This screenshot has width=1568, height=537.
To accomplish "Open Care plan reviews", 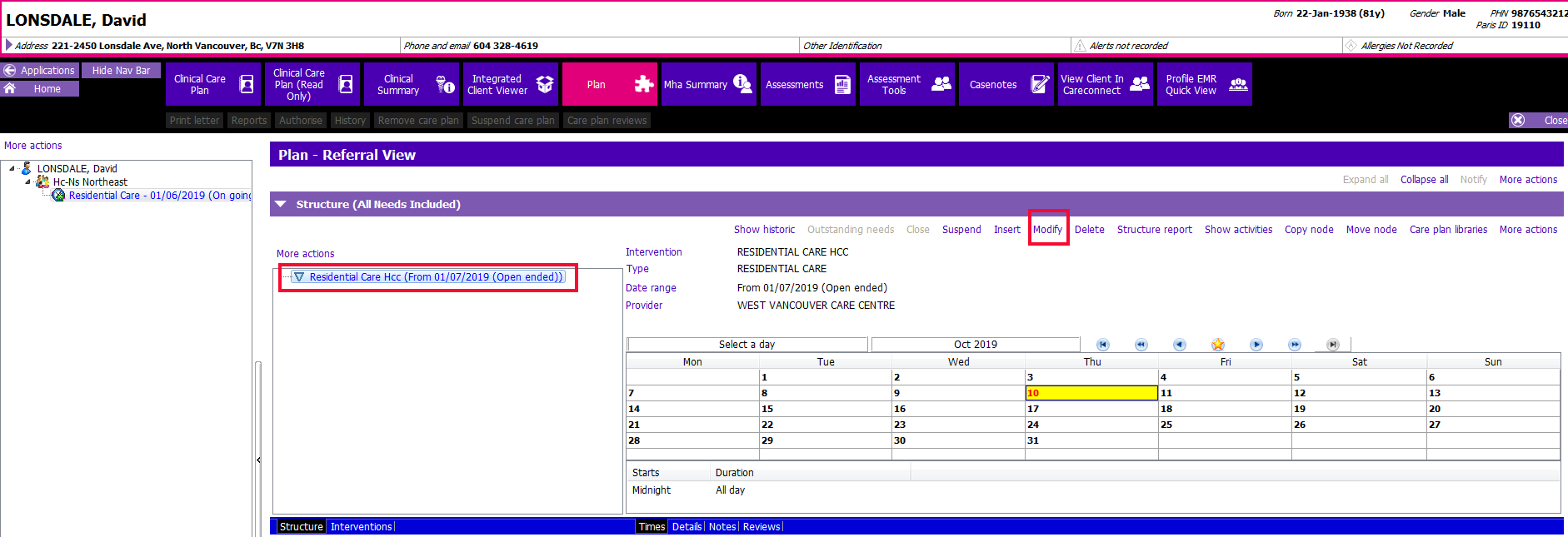I will point(607,121).
